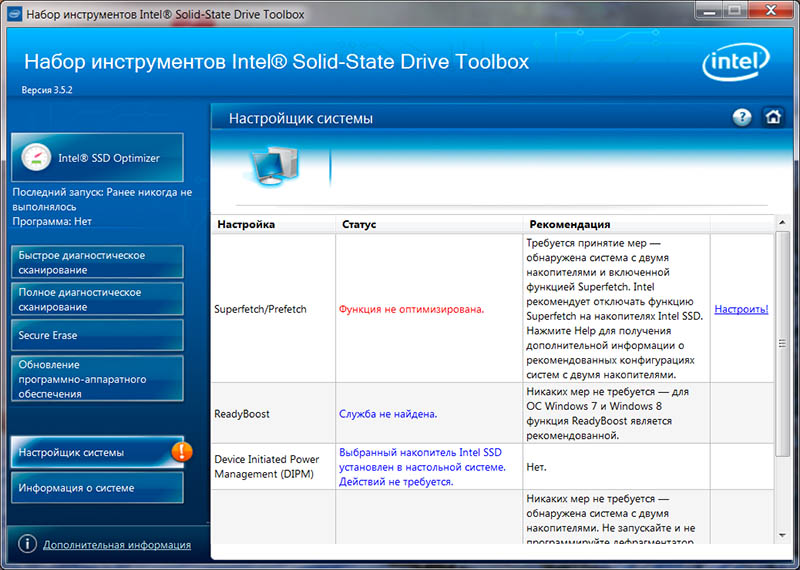This screenshot has width=800, height=570.
Task: Click the orange warning icon on Настройщик системы
Action: 181,452
